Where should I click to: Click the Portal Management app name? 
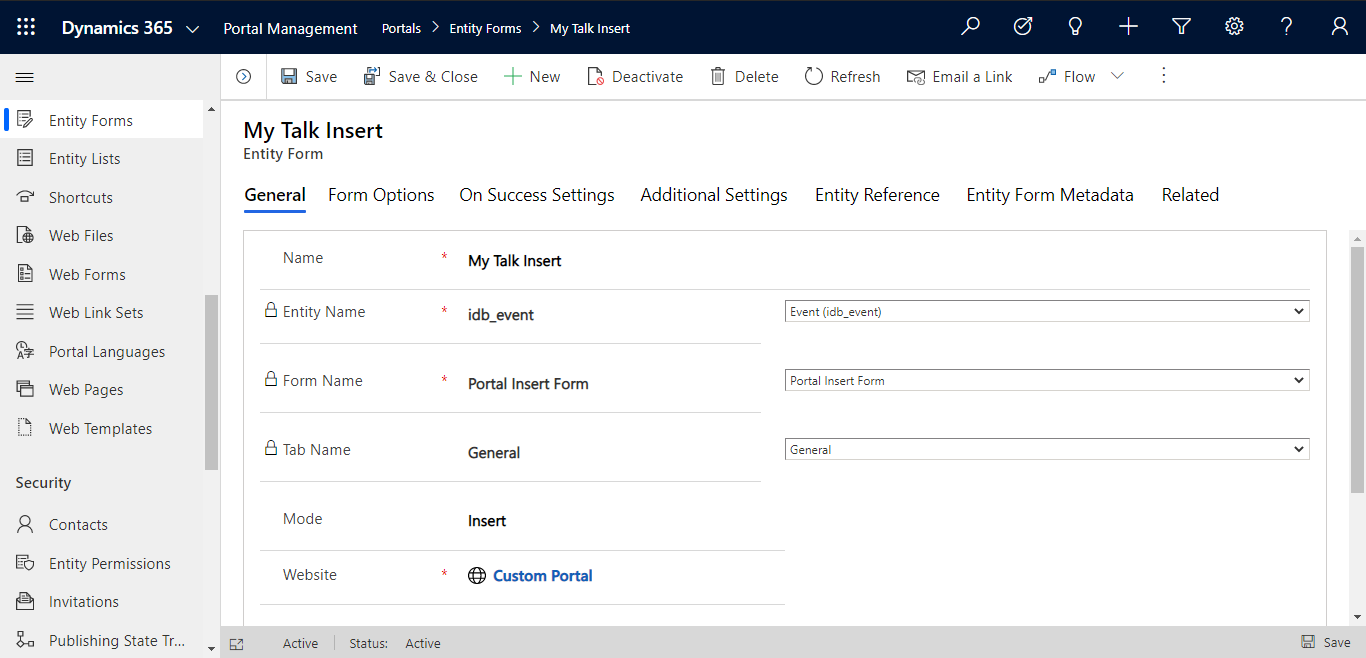pos(290,28)
